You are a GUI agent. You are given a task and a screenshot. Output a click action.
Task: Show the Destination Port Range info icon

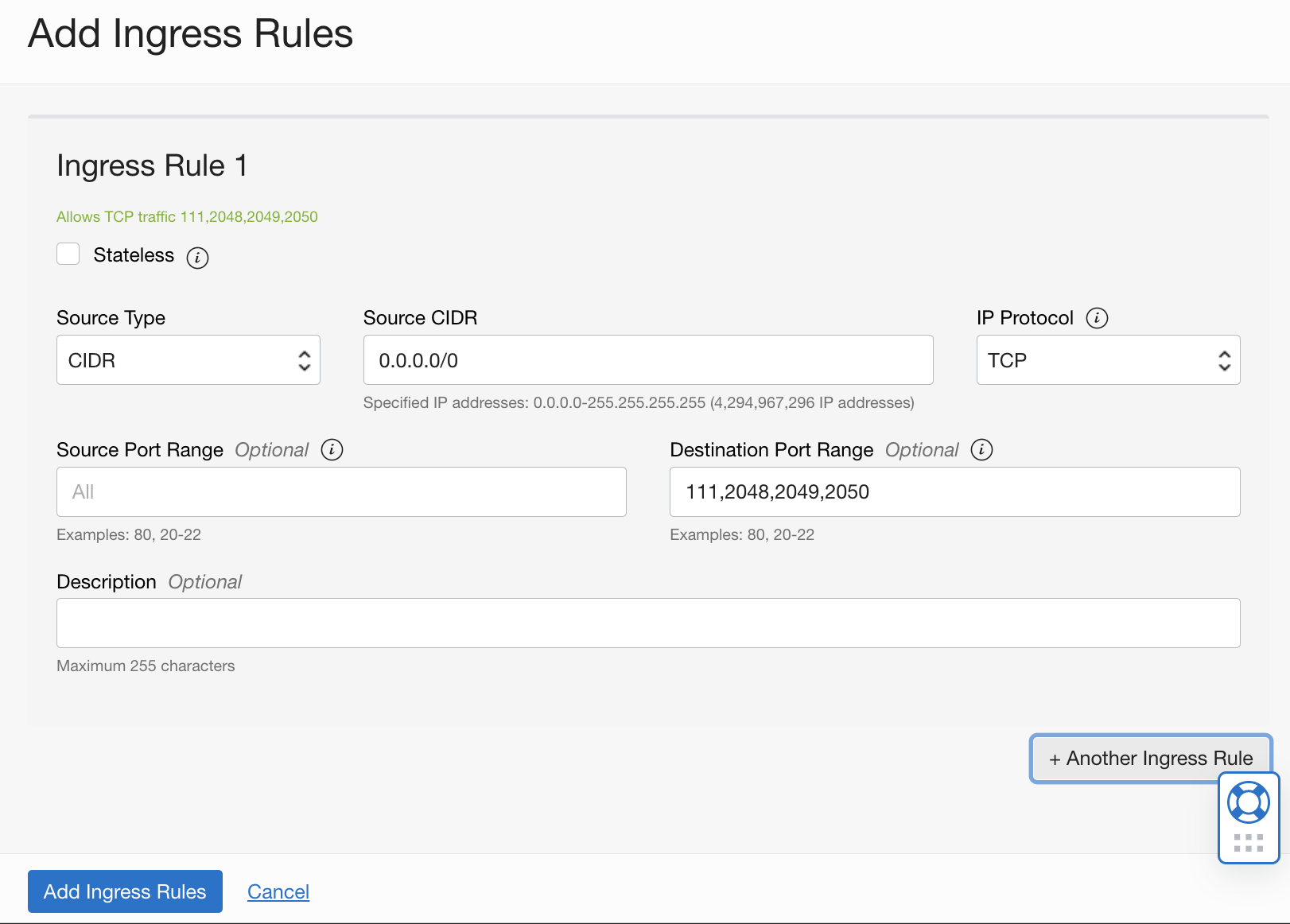[981, 450]
